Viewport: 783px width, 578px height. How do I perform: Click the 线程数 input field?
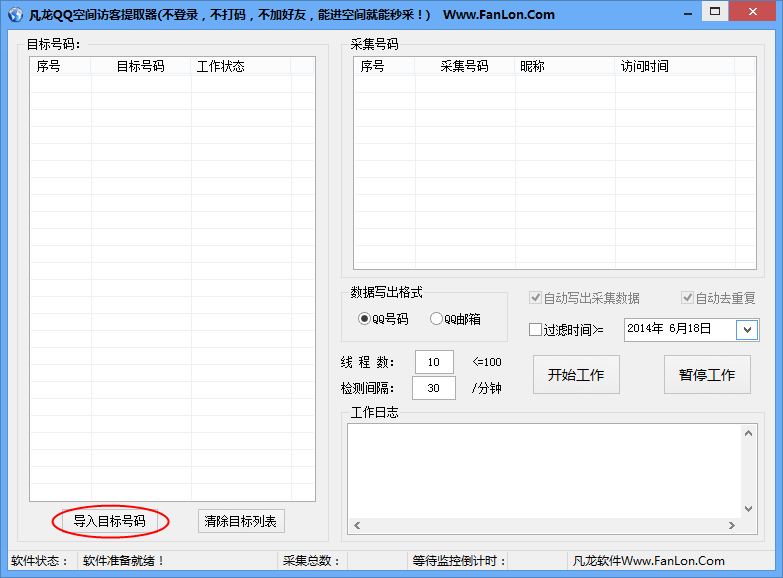434,362
